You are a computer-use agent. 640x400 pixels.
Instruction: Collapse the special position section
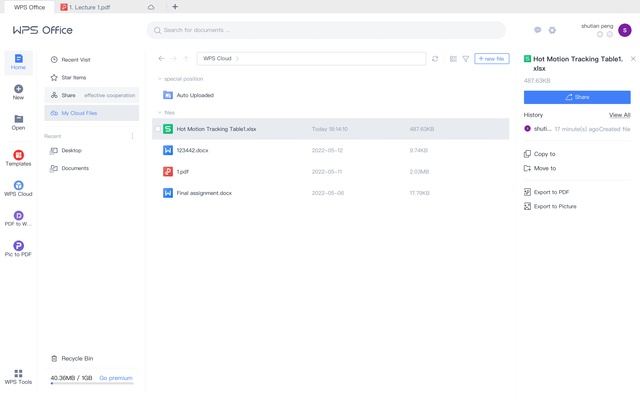pos(160,79)
